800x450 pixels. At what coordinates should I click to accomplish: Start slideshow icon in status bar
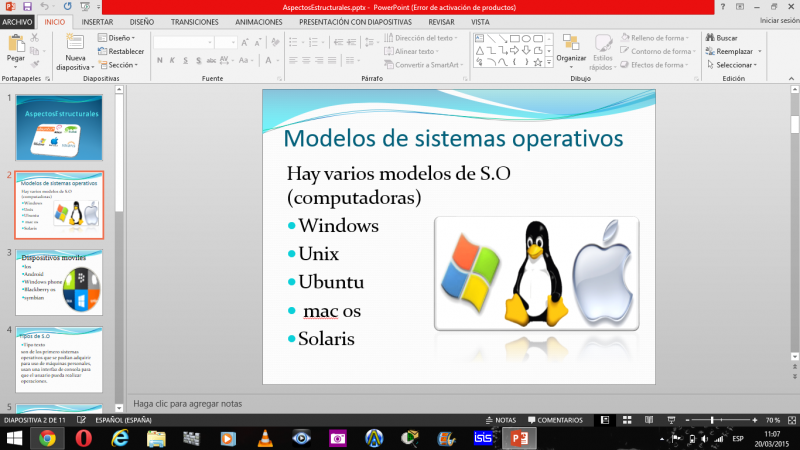coord(671,420)
